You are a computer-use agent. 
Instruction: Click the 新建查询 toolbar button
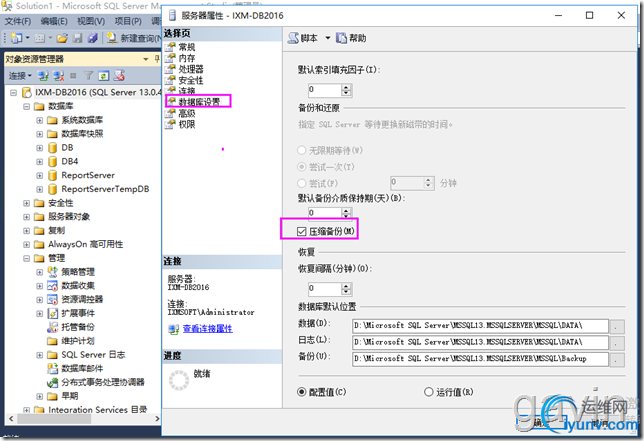pyautogui.click(x=134, y=38)
